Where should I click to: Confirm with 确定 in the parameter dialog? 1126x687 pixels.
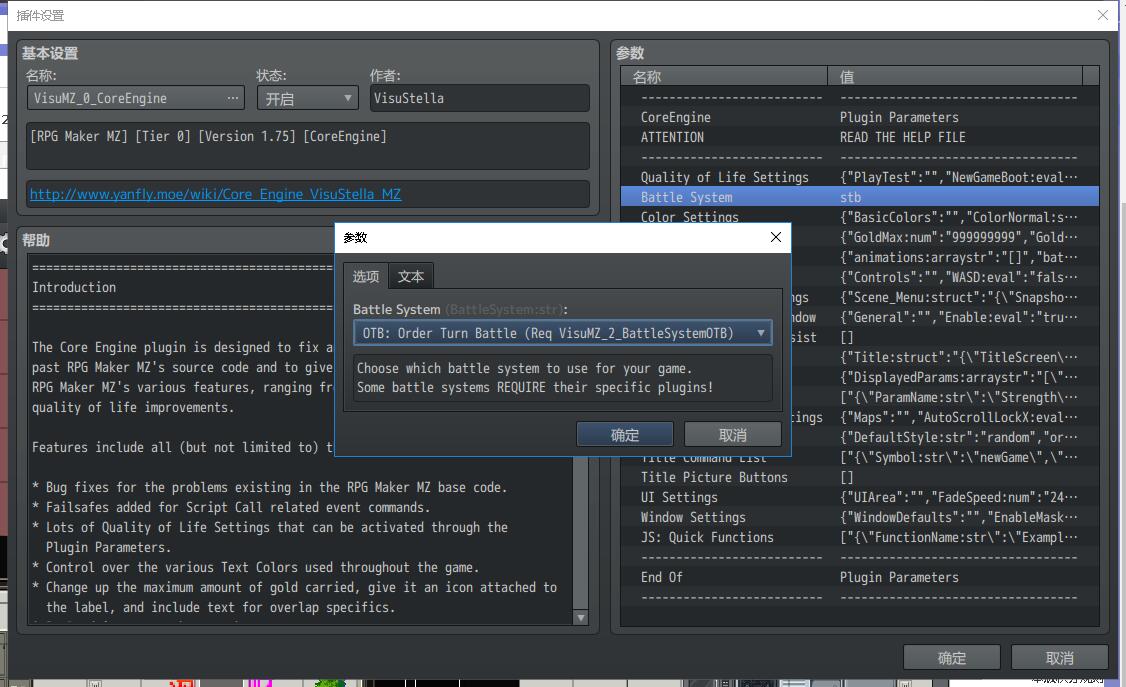pyautogui.click(x=625, y=434)
